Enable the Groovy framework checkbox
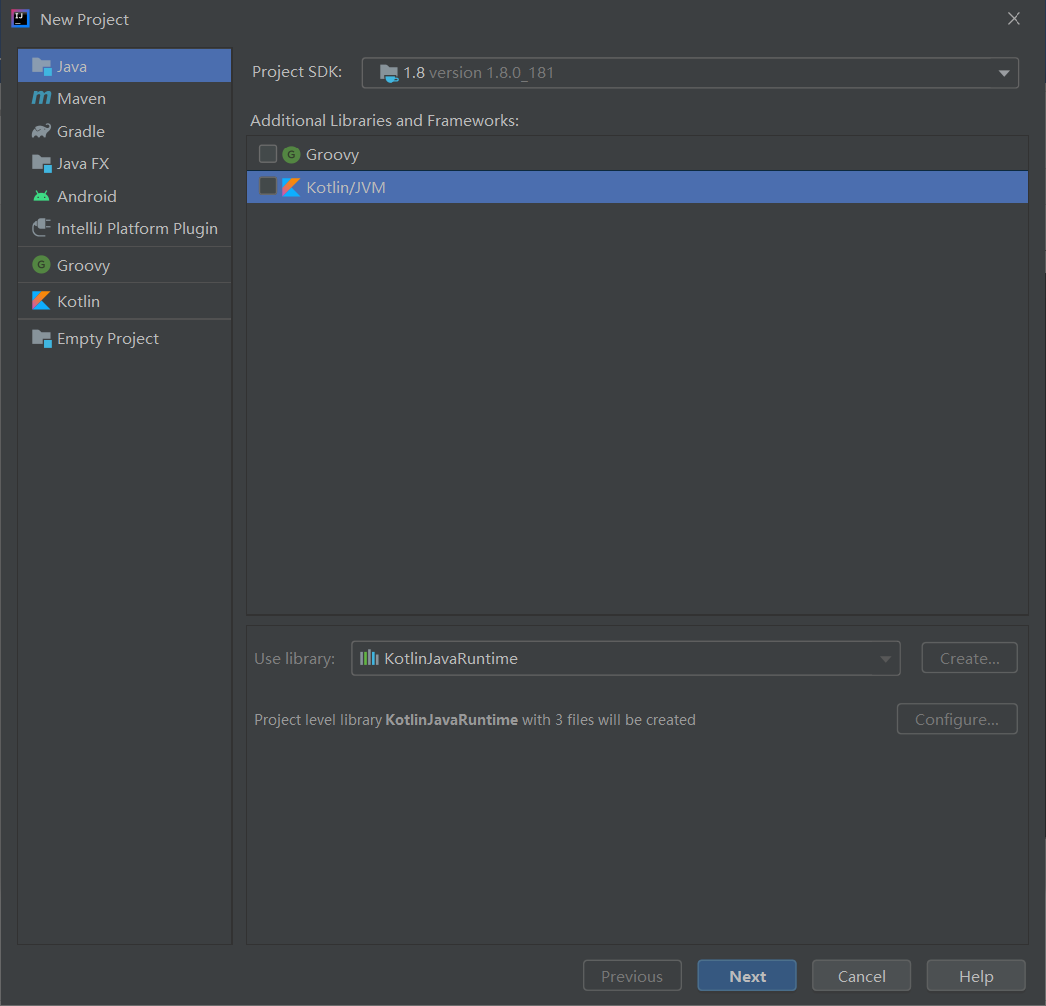The image size is (1046, 1006). 268,154
